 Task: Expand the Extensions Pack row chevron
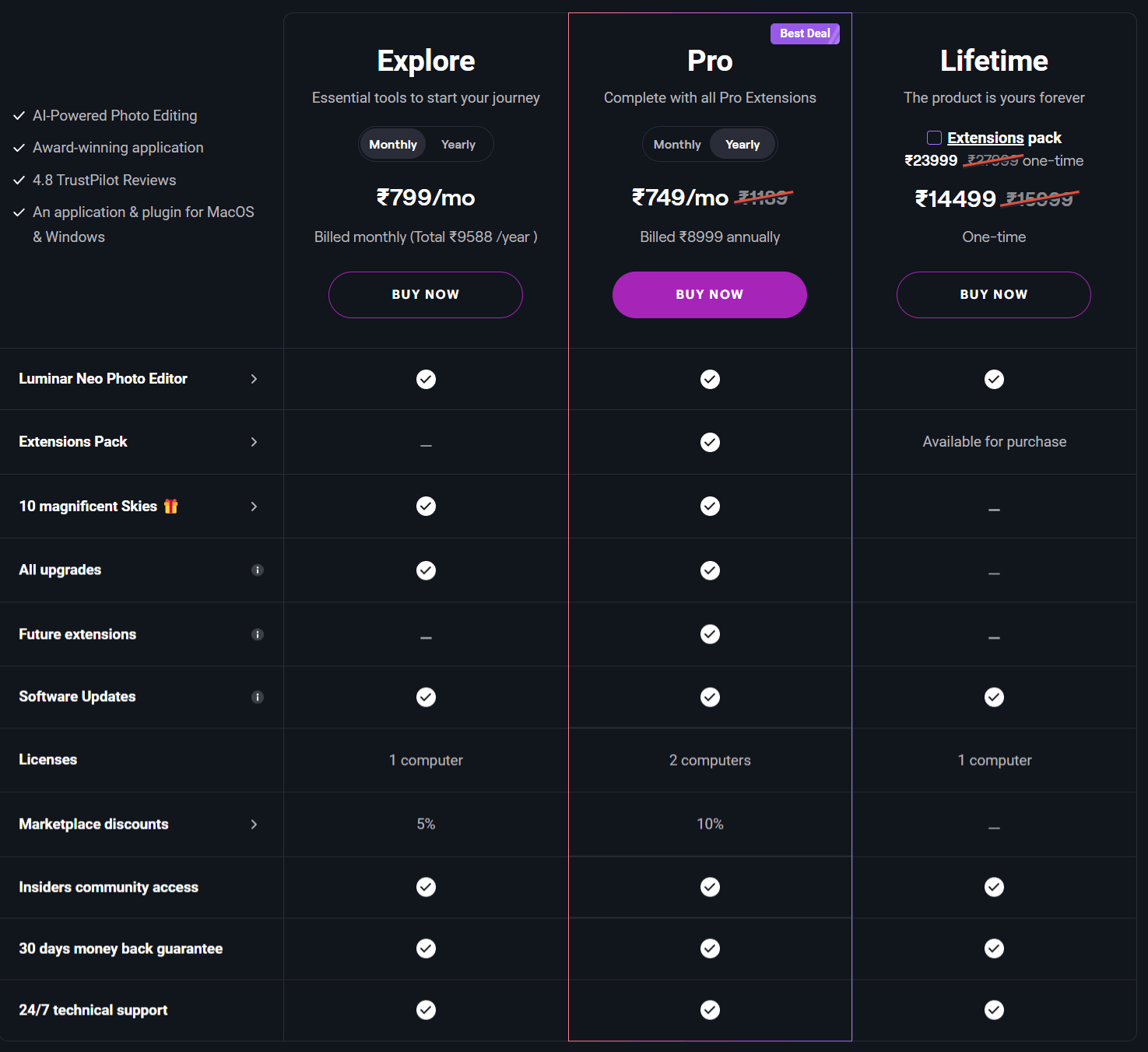[254, 442]
